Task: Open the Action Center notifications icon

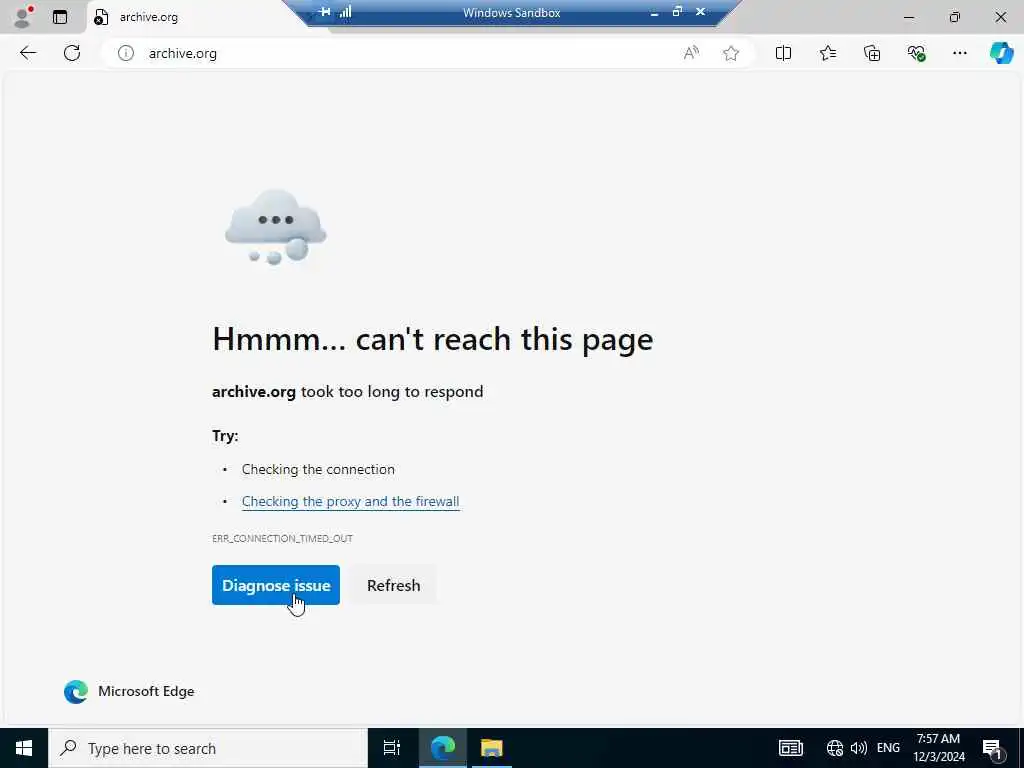Action: click(993, 748)
